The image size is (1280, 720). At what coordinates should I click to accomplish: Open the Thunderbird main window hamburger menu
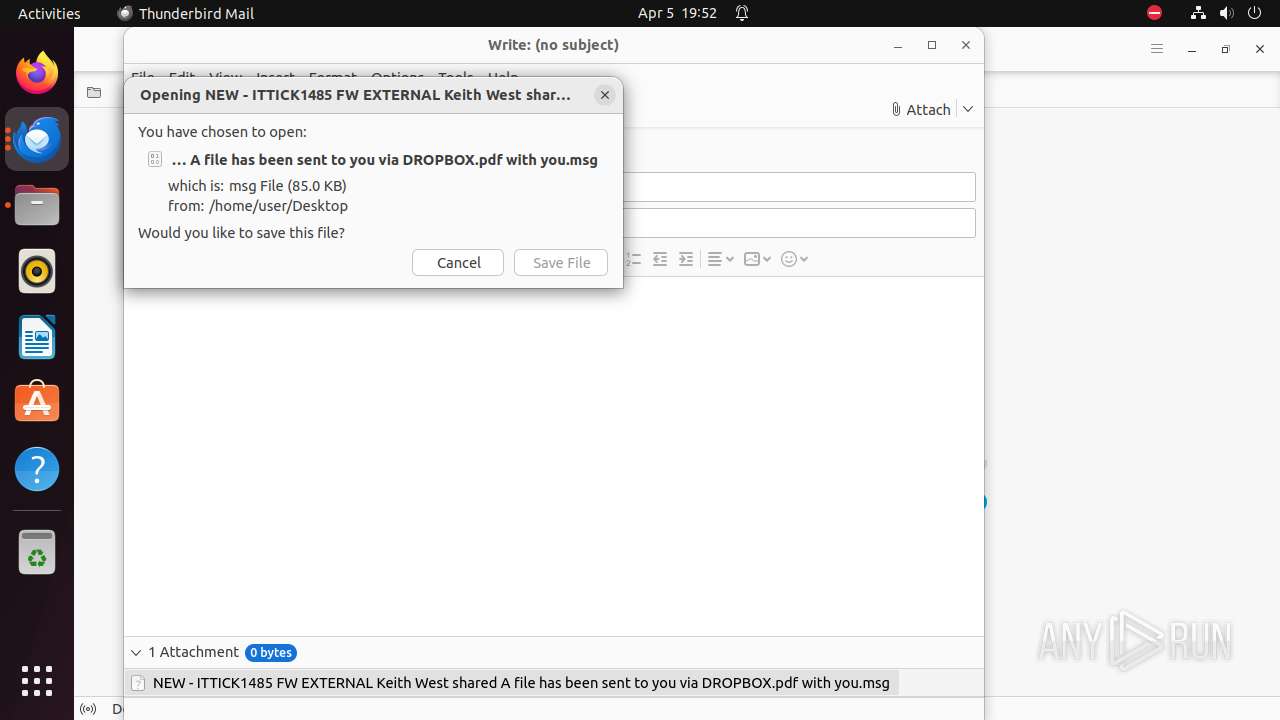[x=1157, y=49]
